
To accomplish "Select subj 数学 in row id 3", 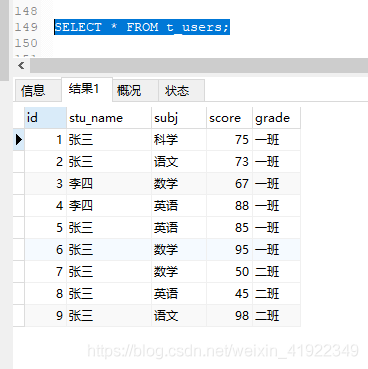I will (x=179, y=184).
